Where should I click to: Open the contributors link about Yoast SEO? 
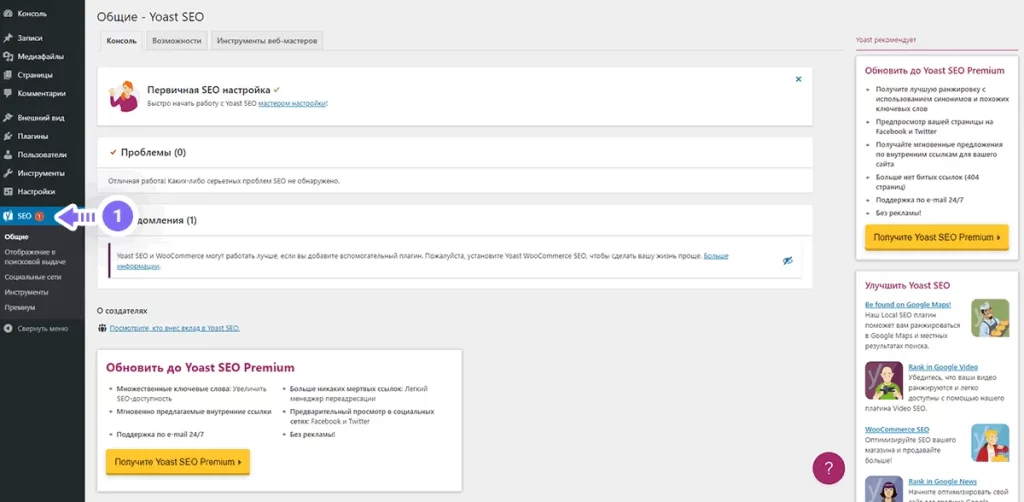click(x=174, y=328)
